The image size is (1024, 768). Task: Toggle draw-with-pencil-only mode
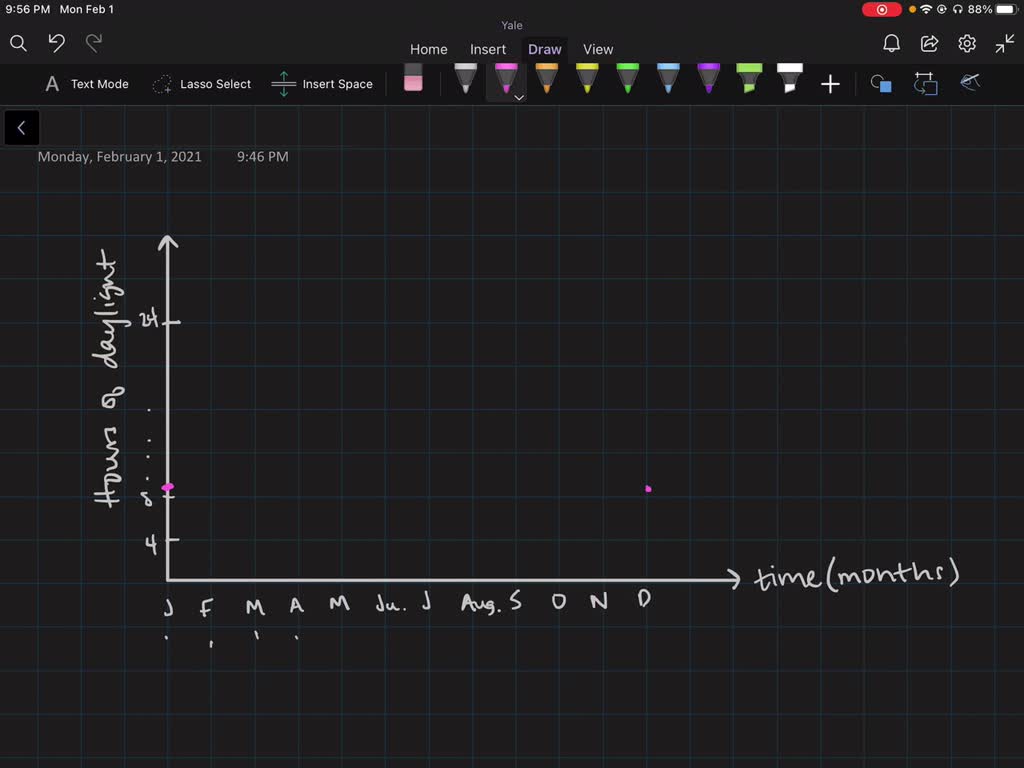click(969, 84)
